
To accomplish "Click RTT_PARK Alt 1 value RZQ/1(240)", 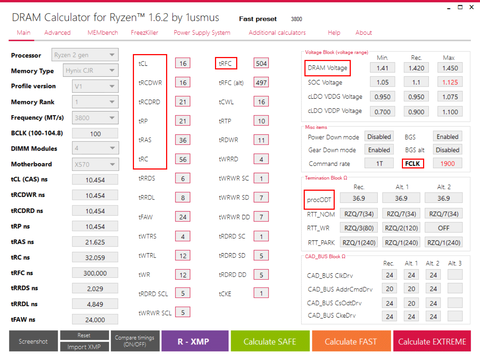I will tap(401, 242).
